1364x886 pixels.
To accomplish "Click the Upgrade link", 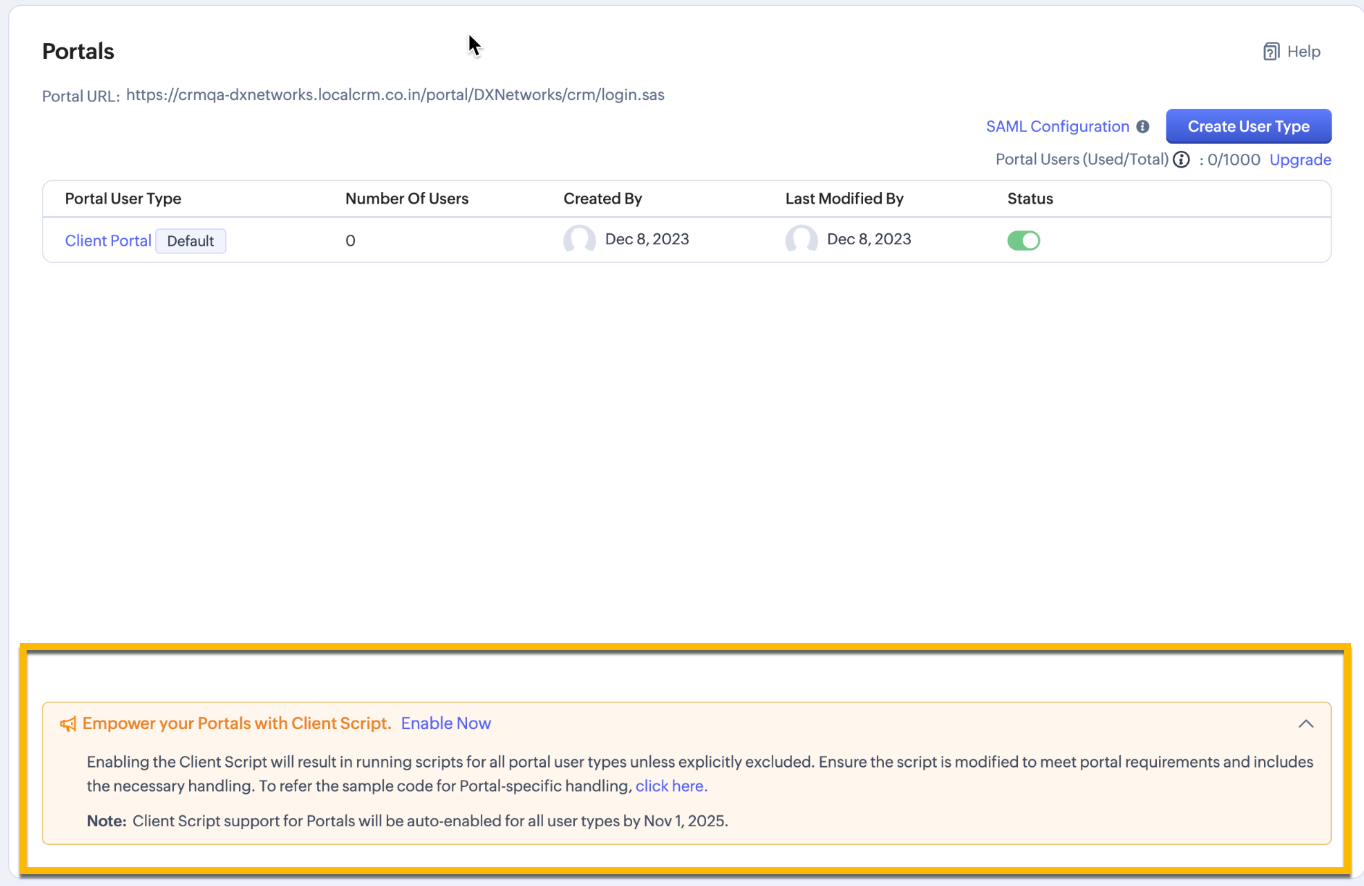I will click(x=1300, y=160).
